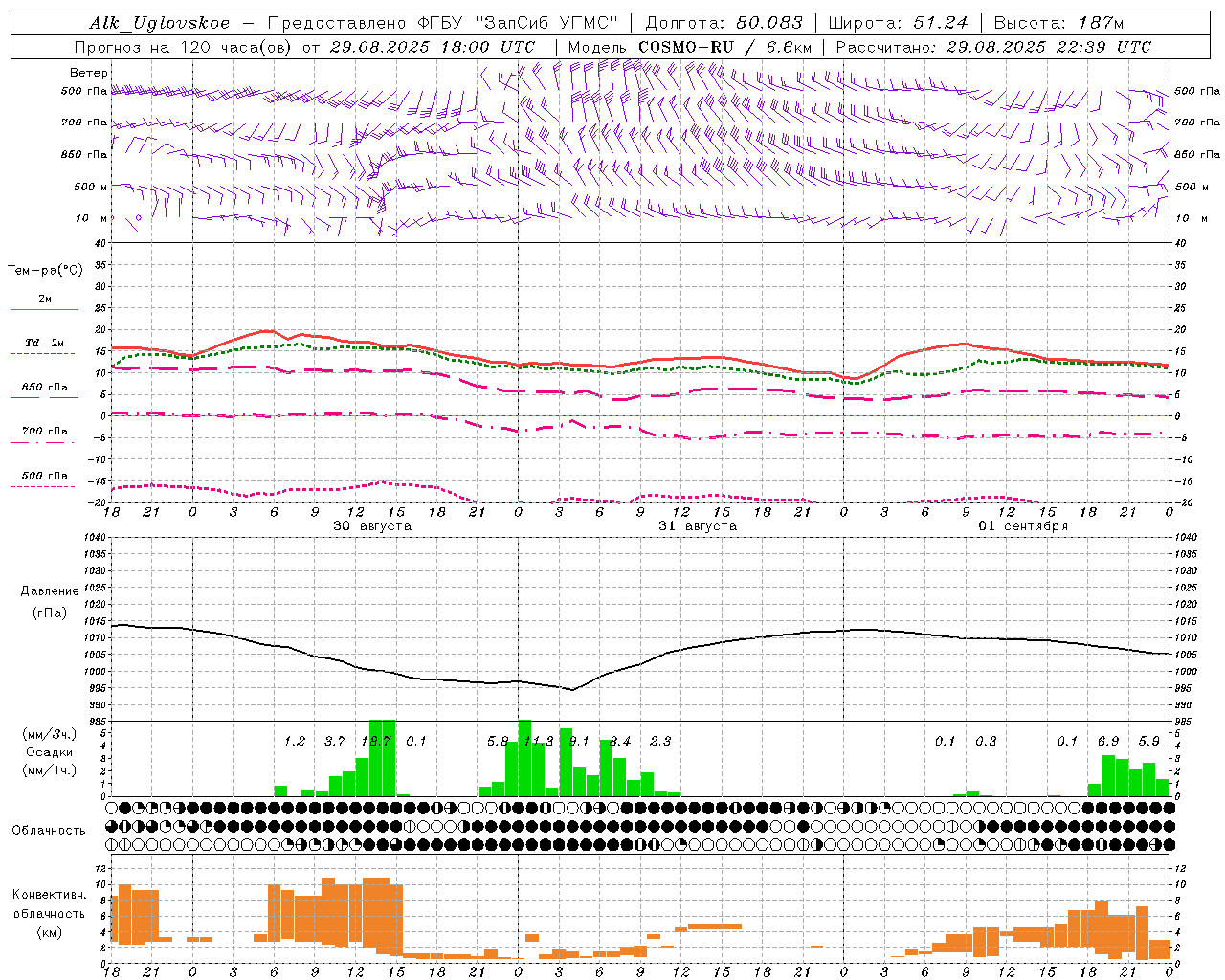Viewport: 1225px width, 980px height.
Task: Click the precipitation total 9.1
Action: click(x=579, y=741)
